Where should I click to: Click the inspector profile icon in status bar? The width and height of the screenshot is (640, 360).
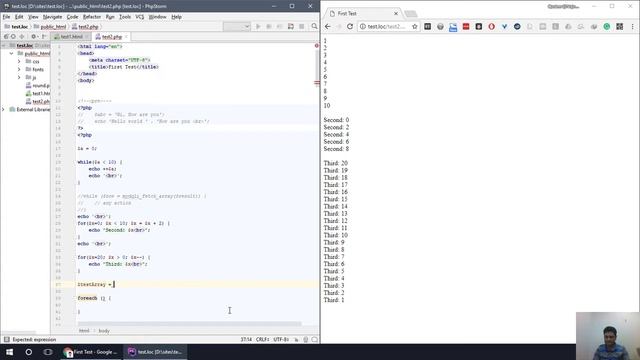click(306, 340)
